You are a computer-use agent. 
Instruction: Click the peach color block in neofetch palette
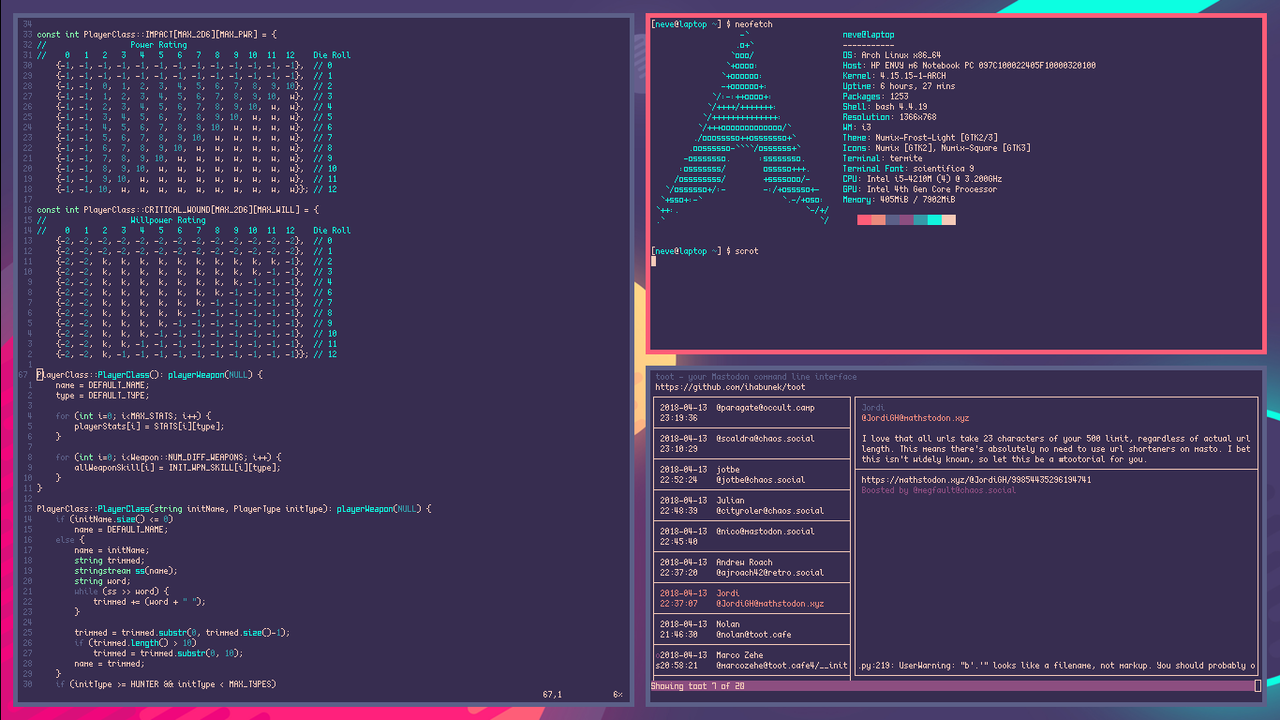point(948,220)
